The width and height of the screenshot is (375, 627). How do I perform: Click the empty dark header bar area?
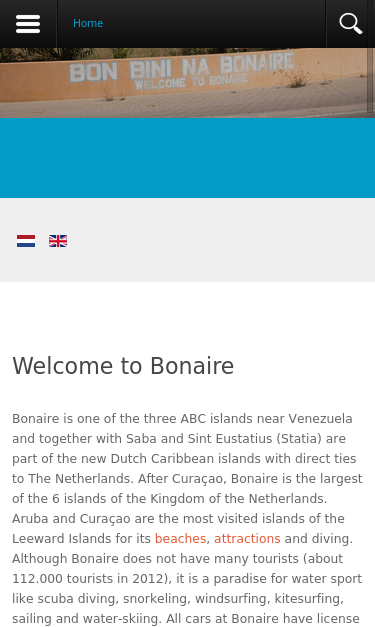216,24
